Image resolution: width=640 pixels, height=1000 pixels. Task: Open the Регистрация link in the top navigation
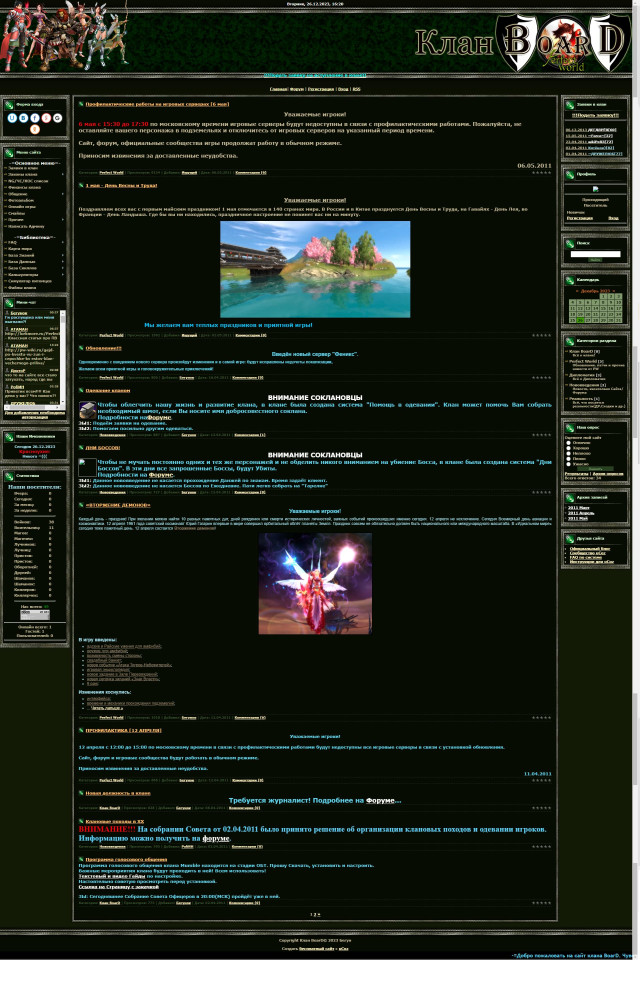click(321, 89)
